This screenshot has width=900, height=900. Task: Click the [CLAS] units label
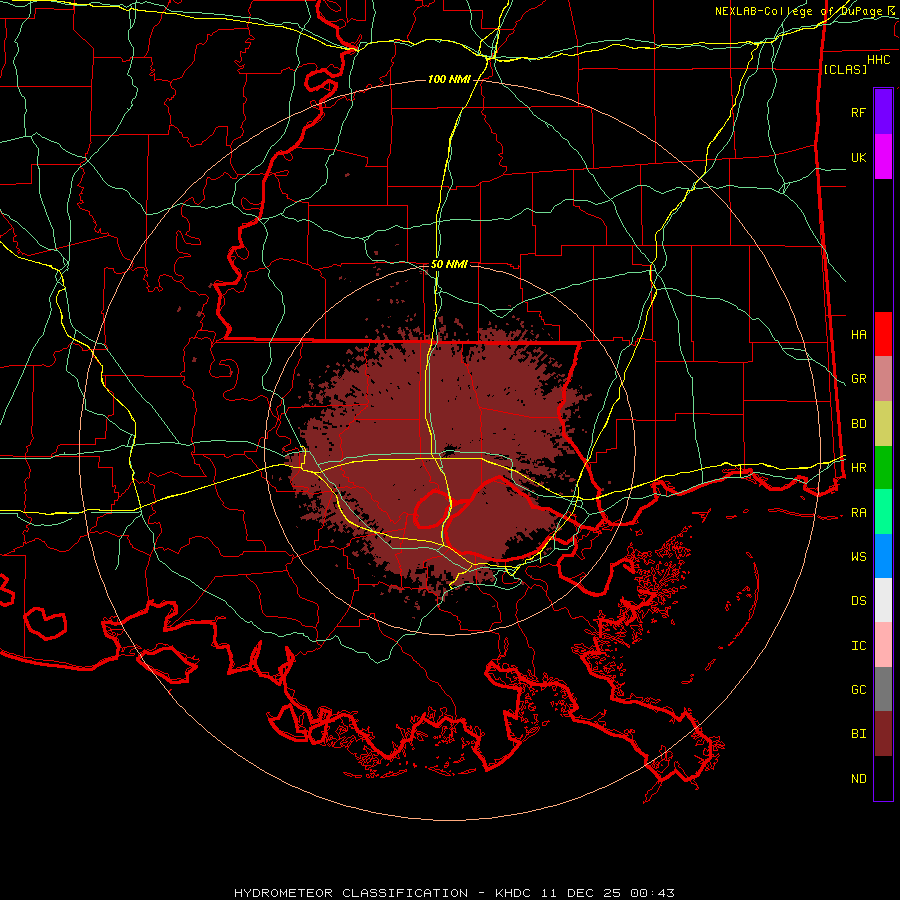(845, 69)
